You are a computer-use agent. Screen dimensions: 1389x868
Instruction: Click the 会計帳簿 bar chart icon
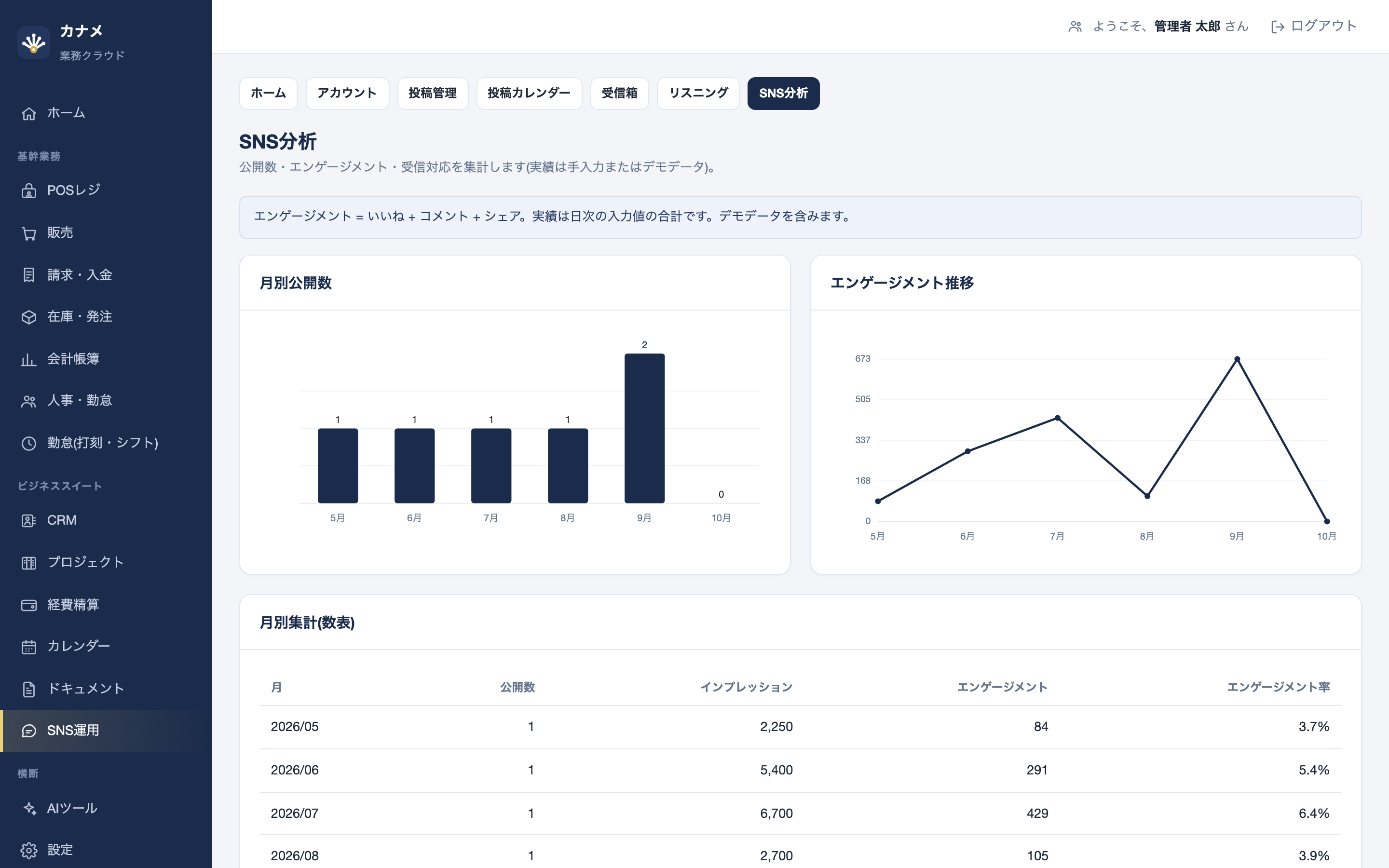pos(29,359)
